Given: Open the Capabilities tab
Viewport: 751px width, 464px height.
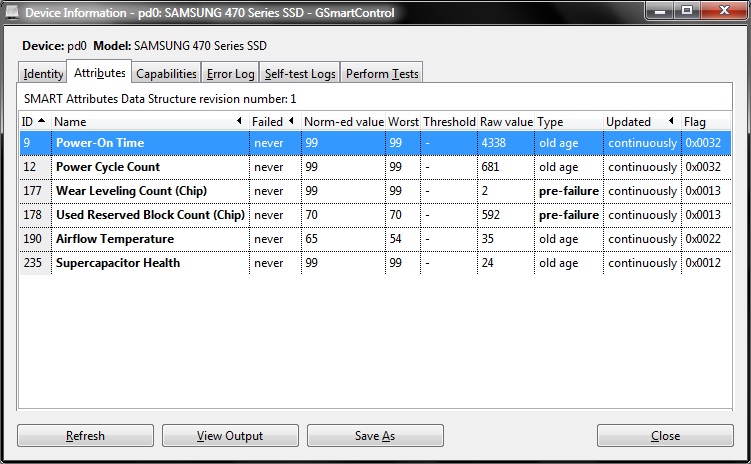Looking at the screenshot, I should [x=166, y=73].
